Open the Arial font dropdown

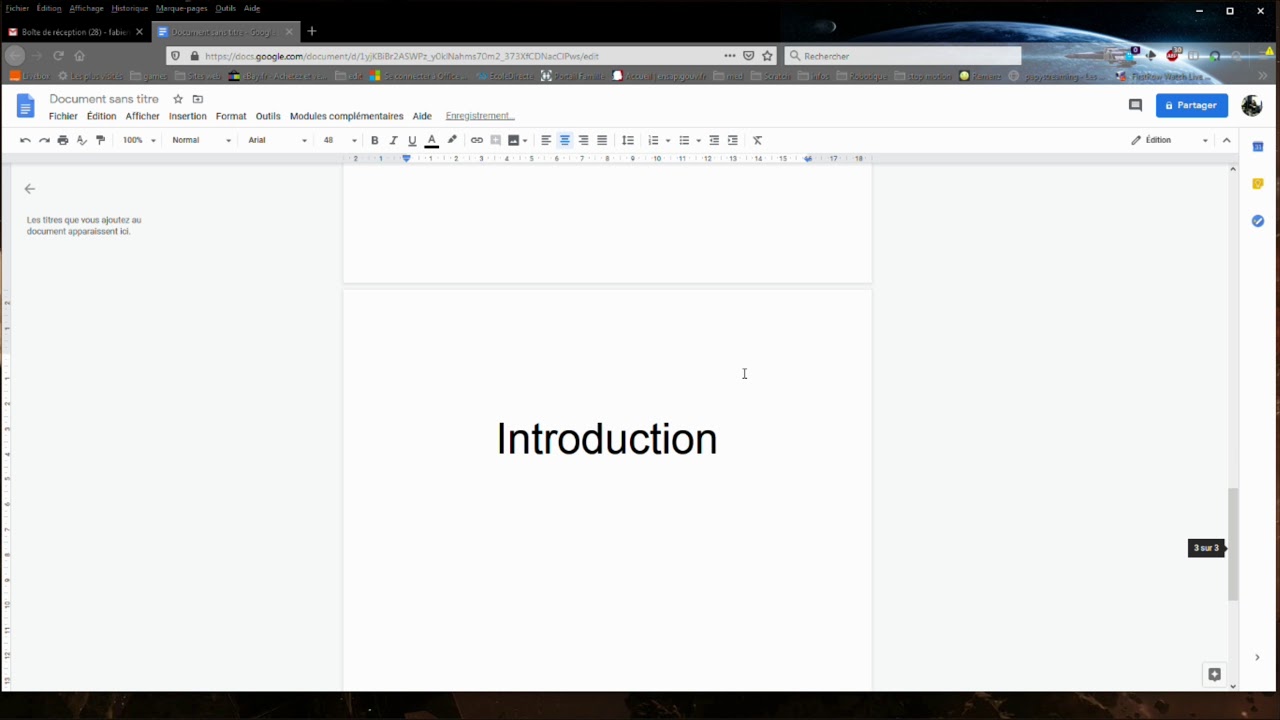point(277,140)
